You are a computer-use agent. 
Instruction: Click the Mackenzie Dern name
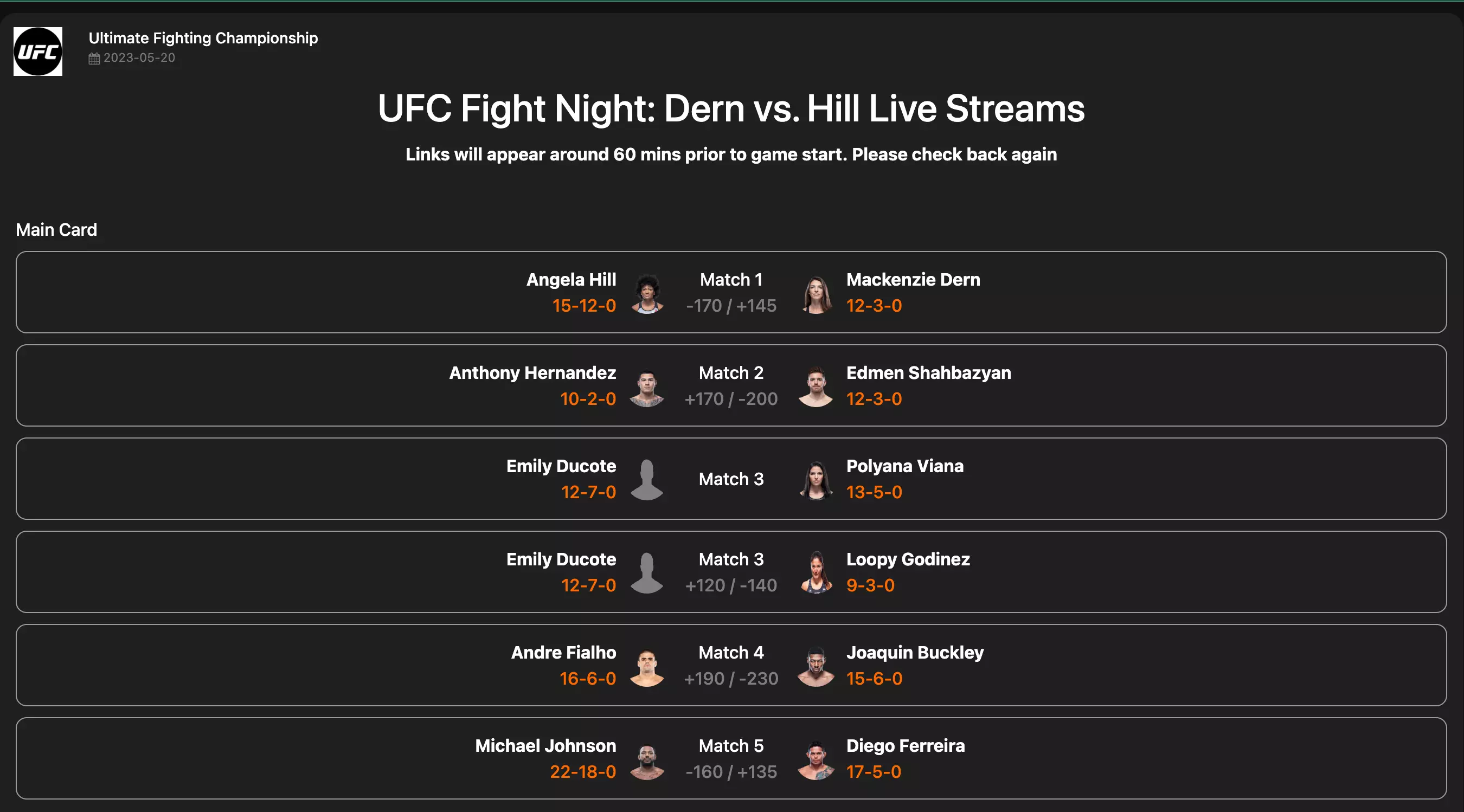[913, 280]
